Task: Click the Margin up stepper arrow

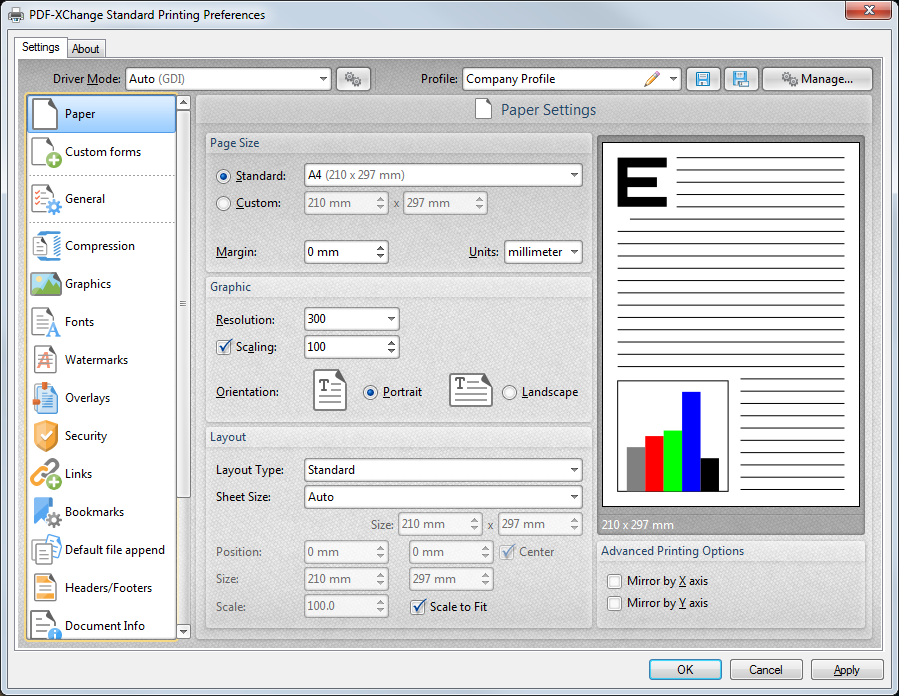Action: [378, 247]
